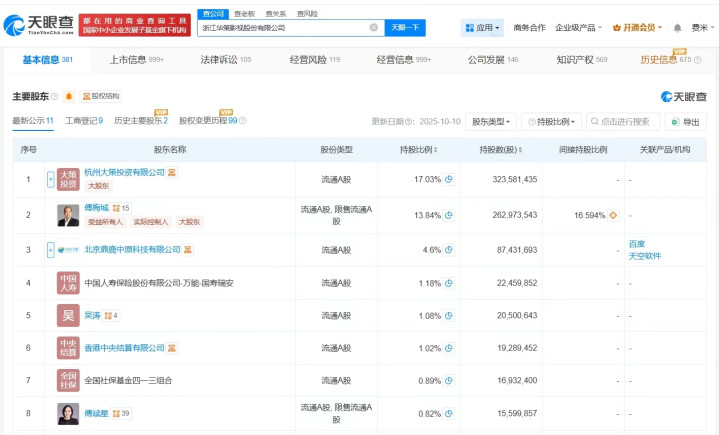Open the indirect holding icon next to 16.594%
Screen dimensions: 719x435
[x=613, y=215]
